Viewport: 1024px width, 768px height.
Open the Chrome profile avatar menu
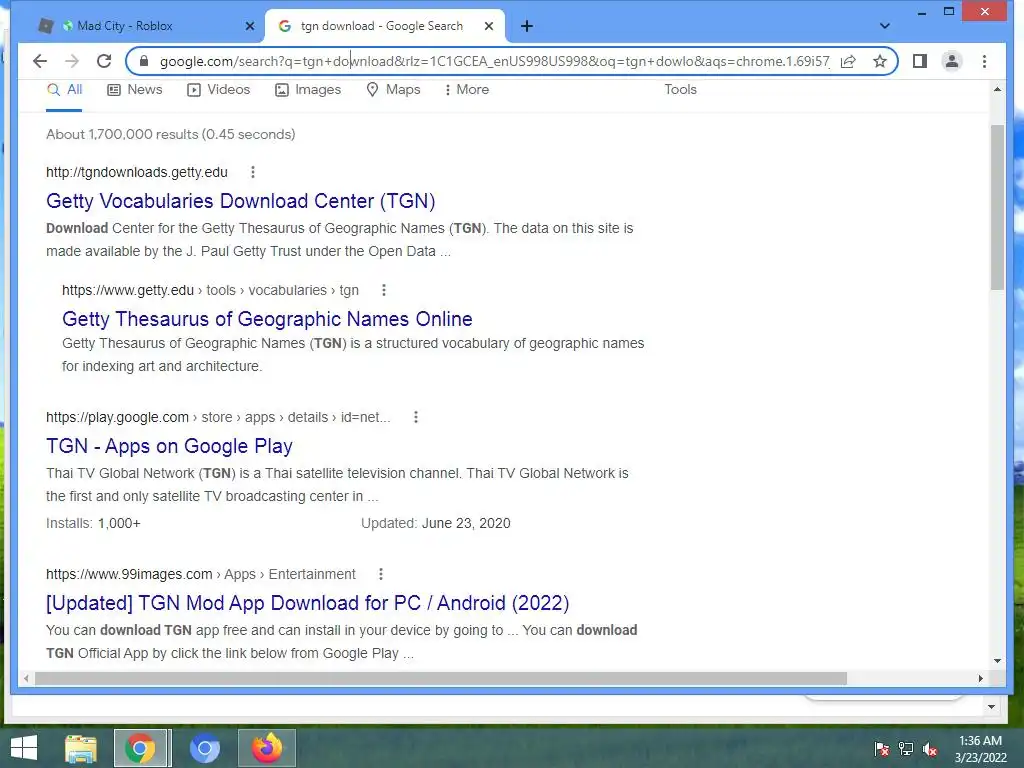(x=952, y=61)
